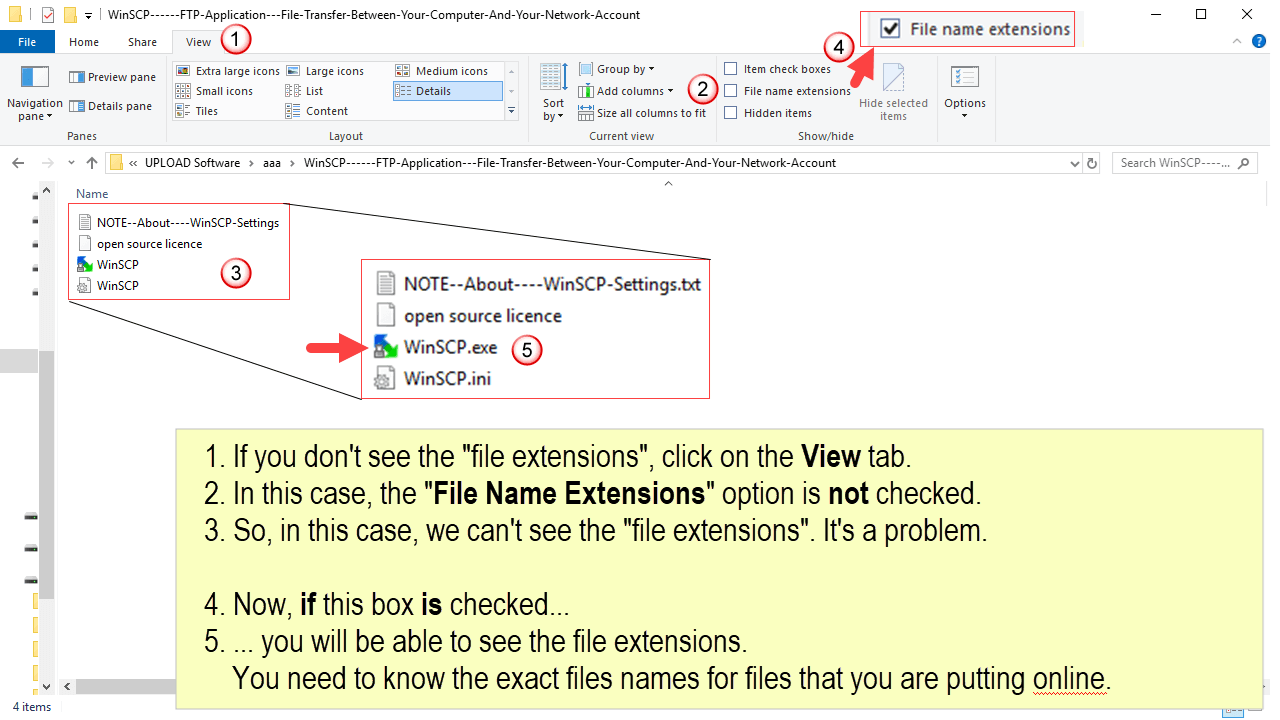Toggle the Details pane button
Viewport: 1280px width, 720px height.
(110, 106)
